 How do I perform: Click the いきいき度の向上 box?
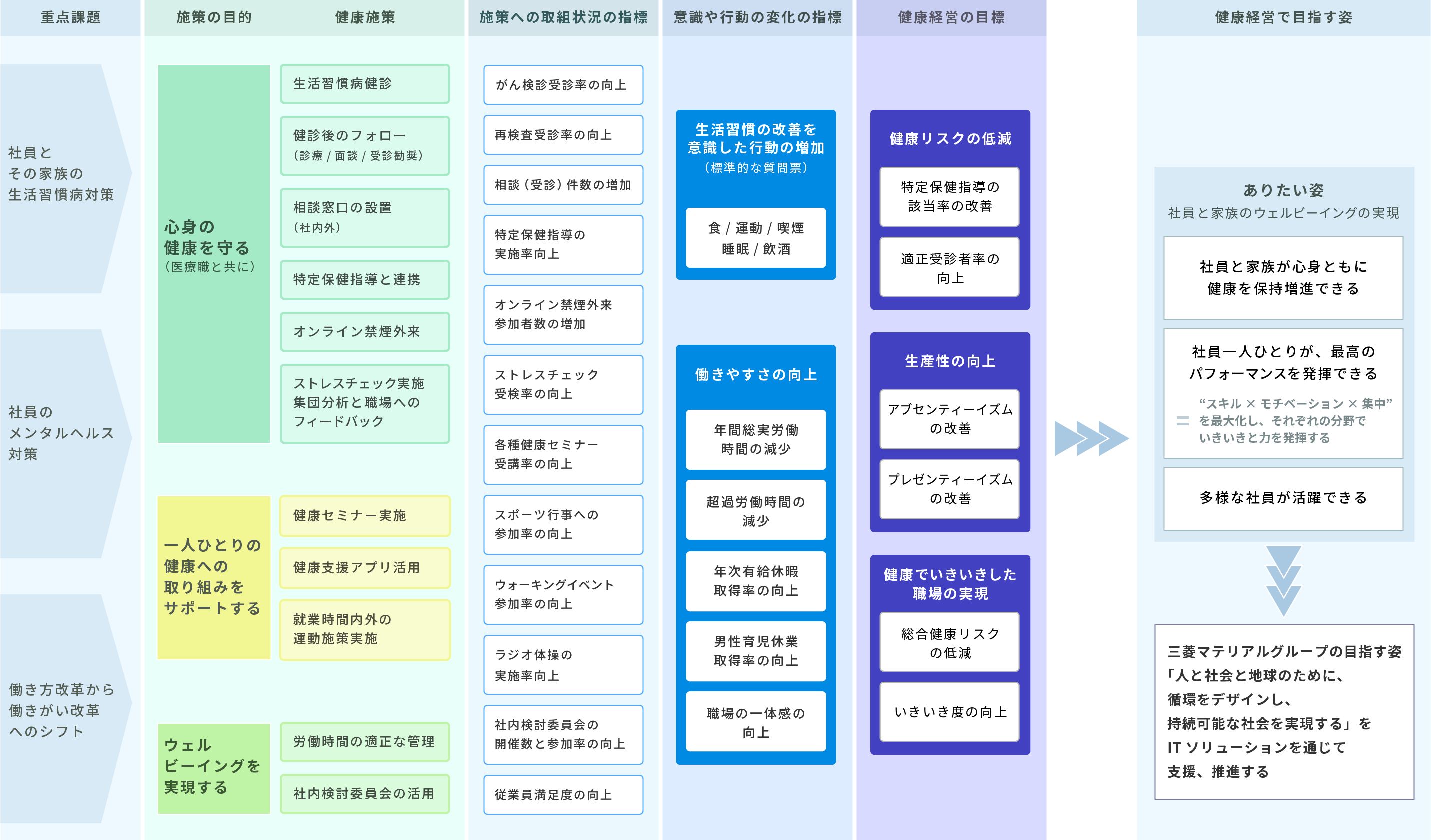[x=950, y=712]
